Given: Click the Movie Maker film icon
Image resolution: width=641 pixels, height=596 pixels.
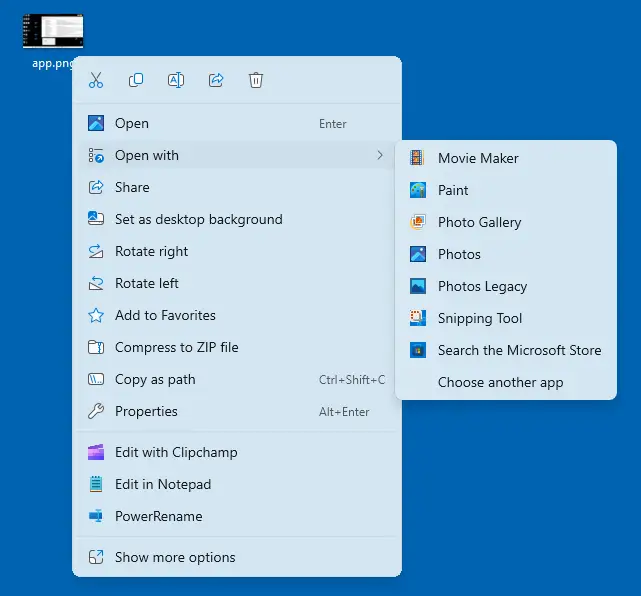Looking at the screenshot, I should click(x=417, y=158).
